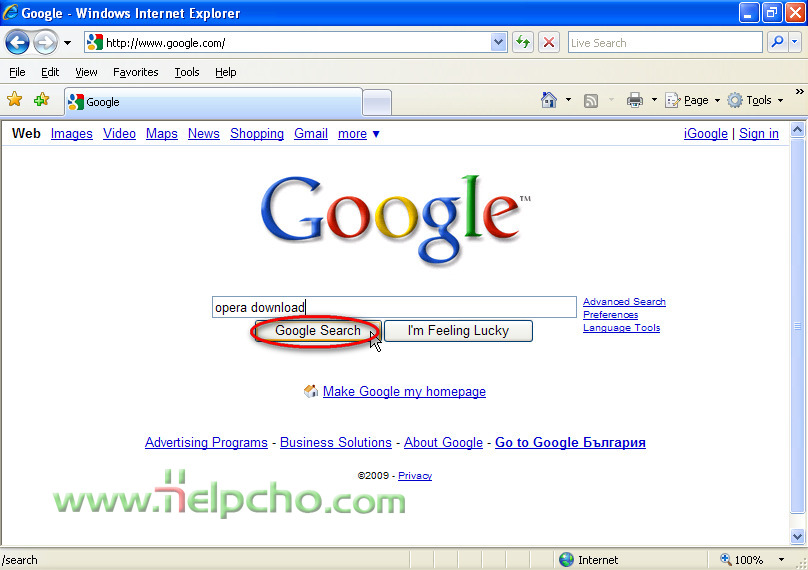Click the Back navigation arrow button
The width and height of the screenshot is (808, 570).
point(17,43)
